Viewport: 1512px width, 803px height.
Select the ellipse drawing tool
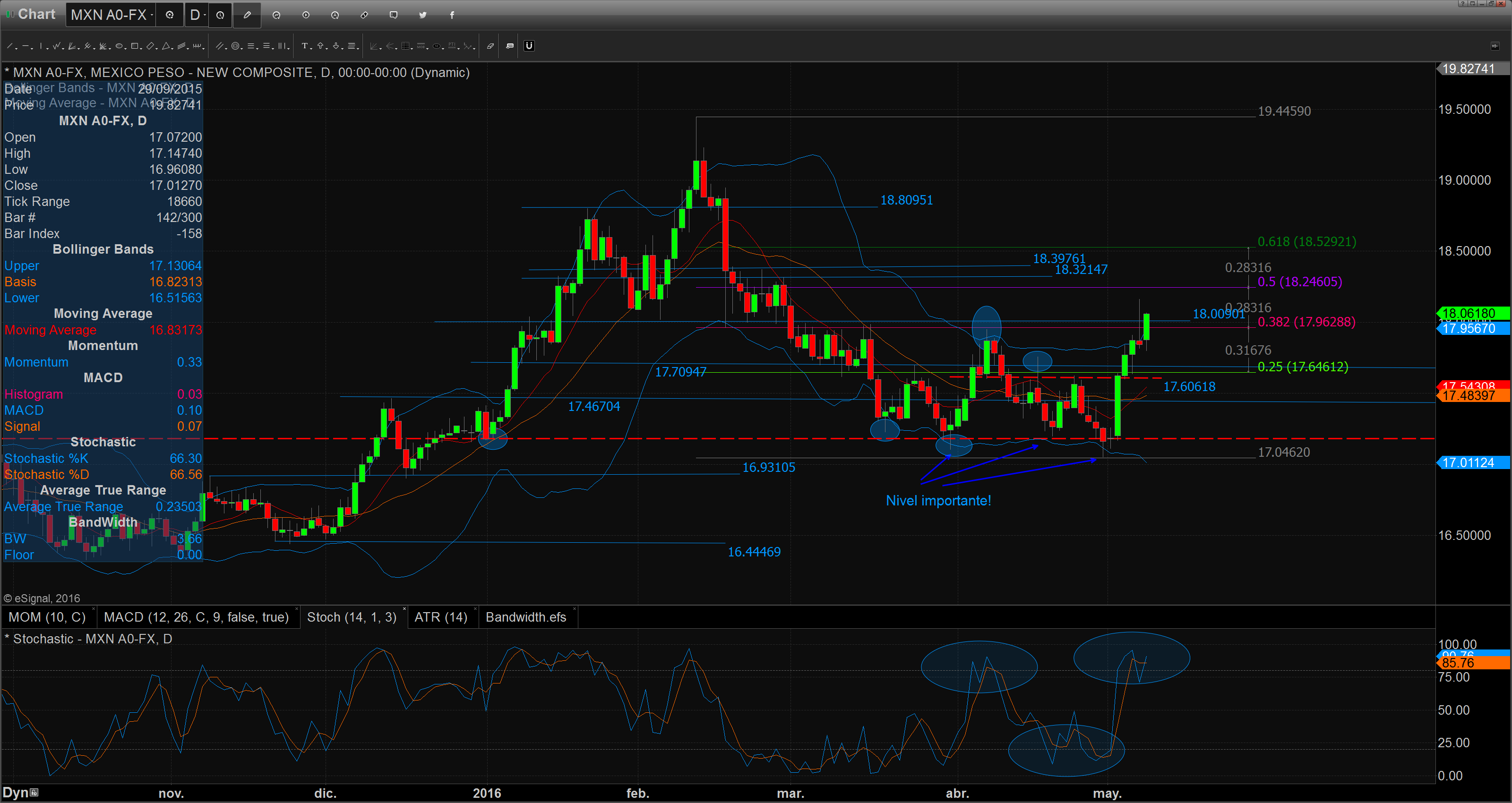pos(119,46)
